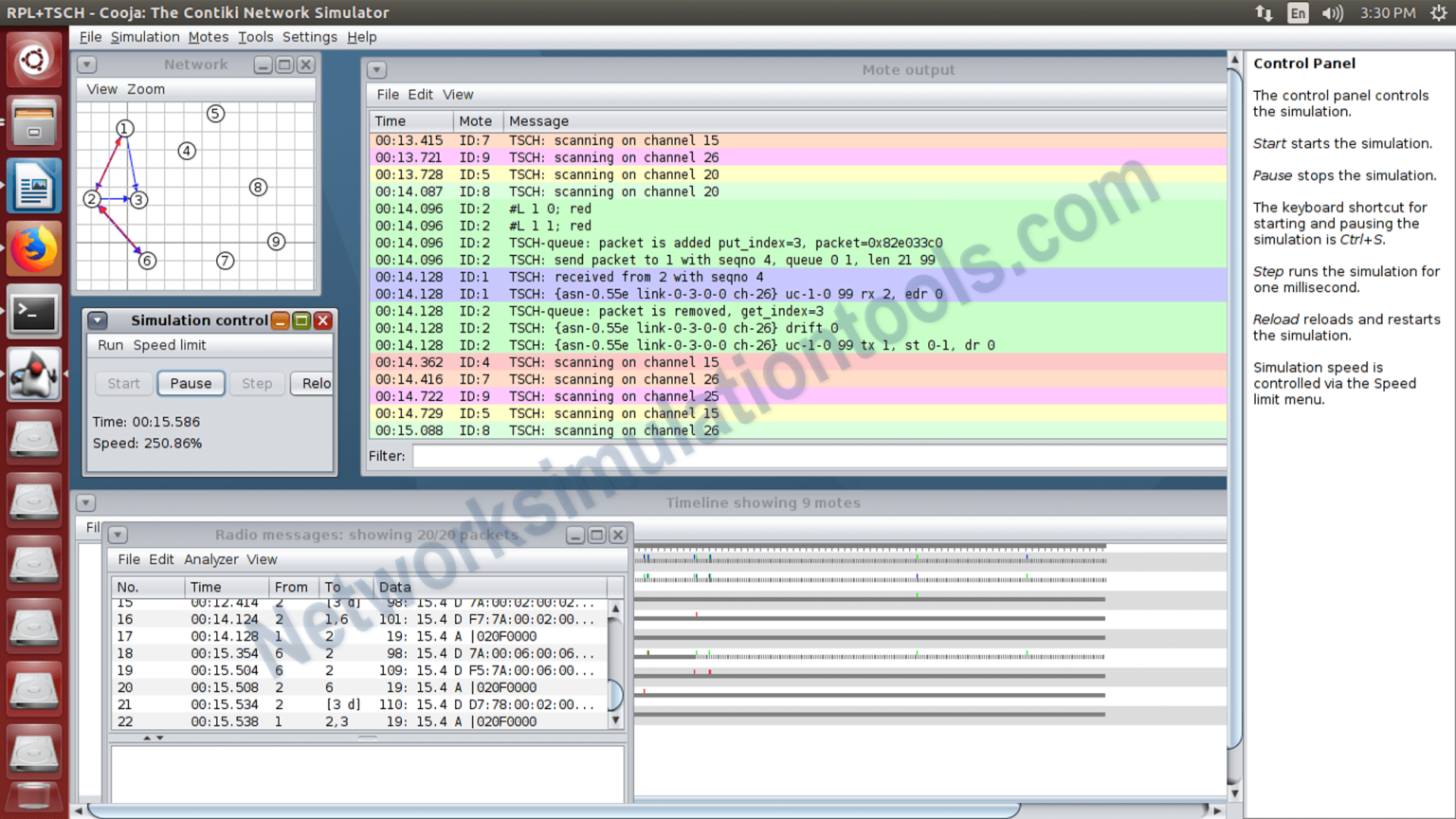This screenshot has height=819, width=1456.
Task: Launch the Terminal from the dock
Action: tap(33, 312)
